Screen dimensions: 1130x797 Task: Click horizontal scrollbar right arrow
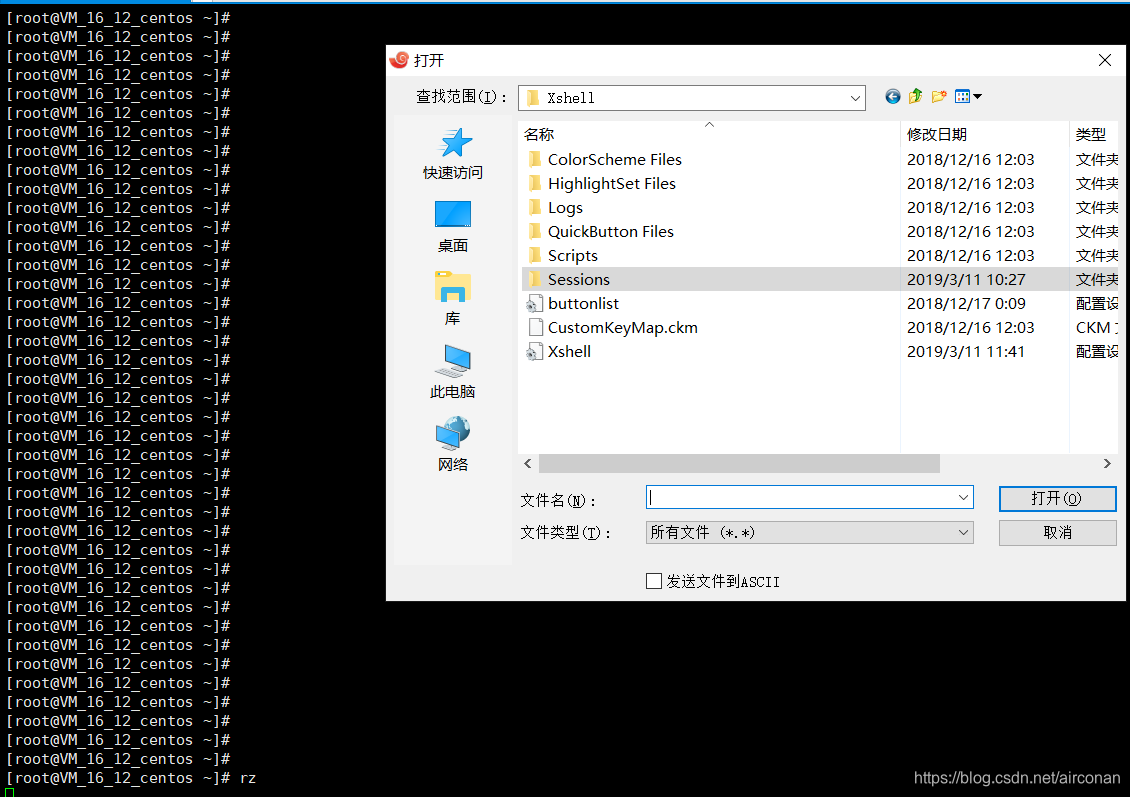pos(1107,463)
